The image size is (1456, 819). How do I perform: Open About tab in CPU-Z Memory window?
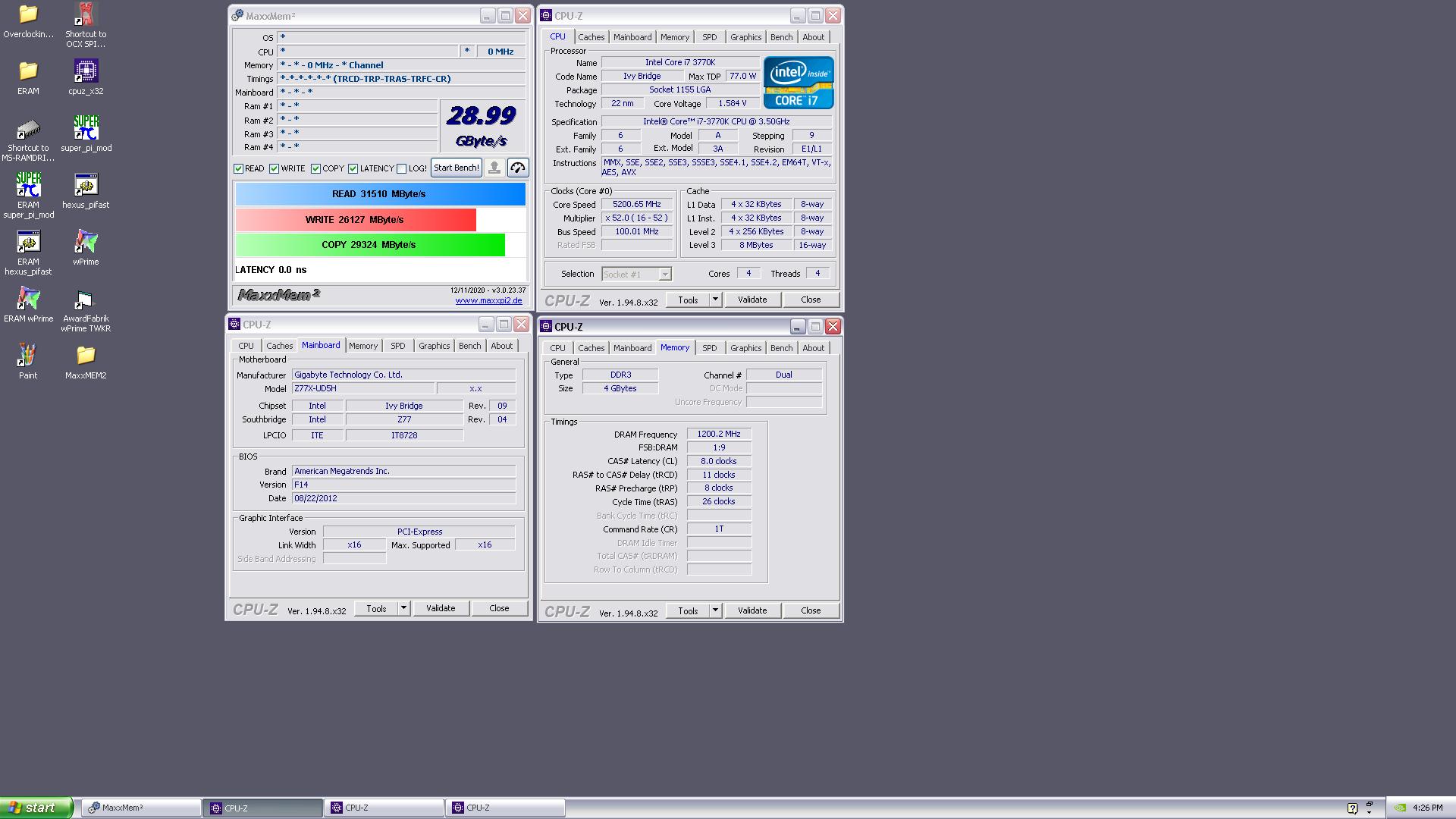[813, 348]
